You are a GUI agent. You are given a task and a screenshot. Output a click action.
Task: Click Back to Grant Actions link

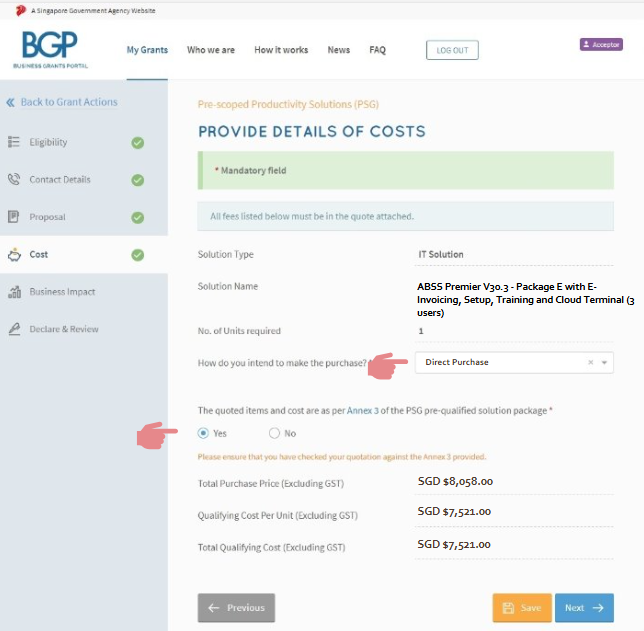69,102
